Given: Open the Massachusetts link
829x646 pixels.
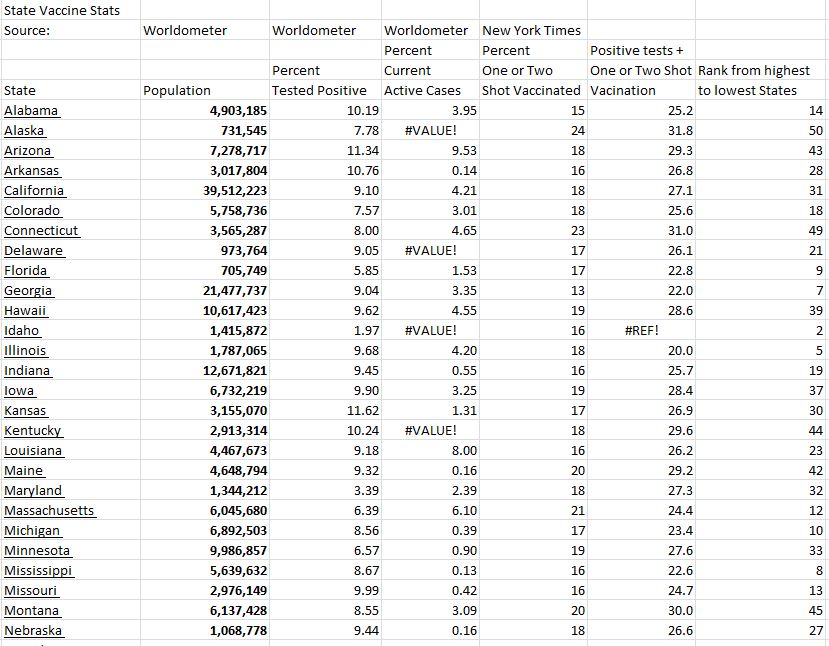Looking at the screenshot, I should point(50,511).
